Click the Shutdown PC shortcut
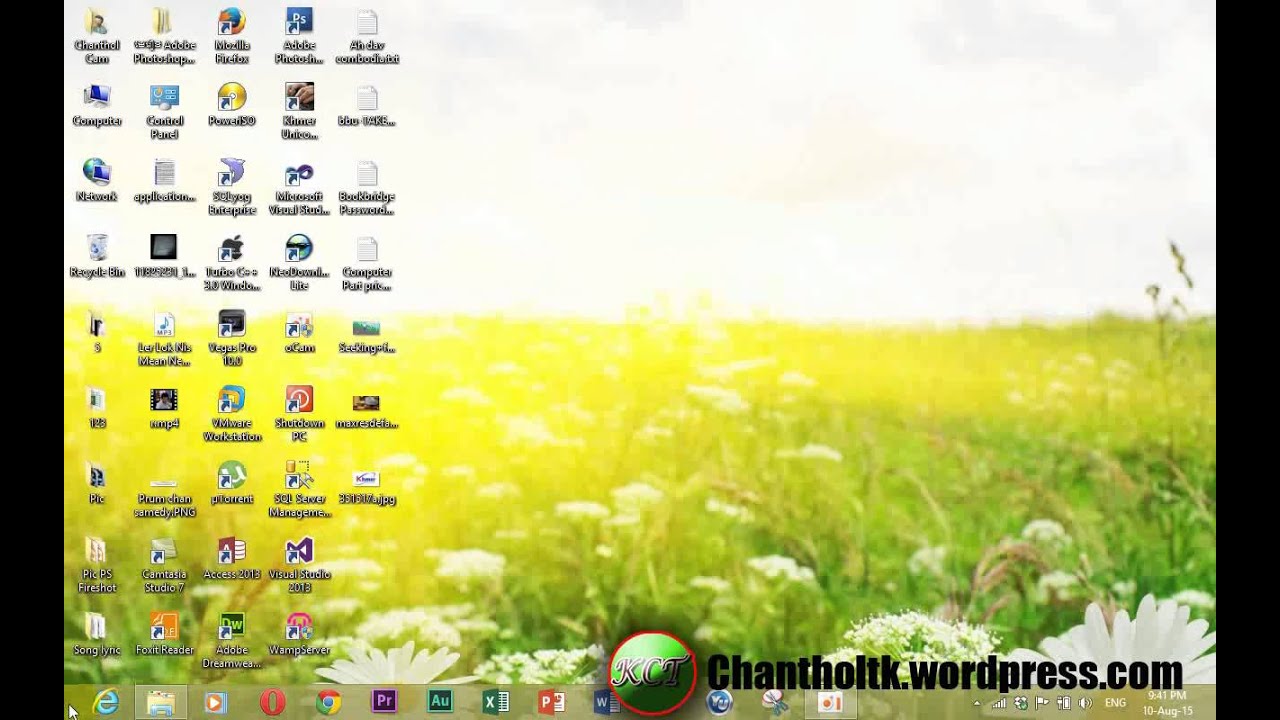The image size is (1280, 720). [x=299, y=414]
